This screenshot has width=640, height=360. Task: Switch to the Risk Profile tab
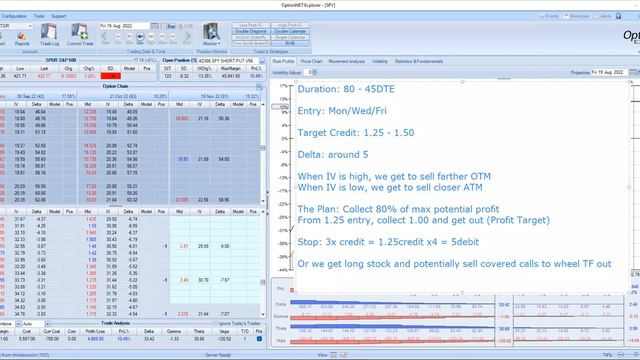pyautogui.click(x=283, y=61)
